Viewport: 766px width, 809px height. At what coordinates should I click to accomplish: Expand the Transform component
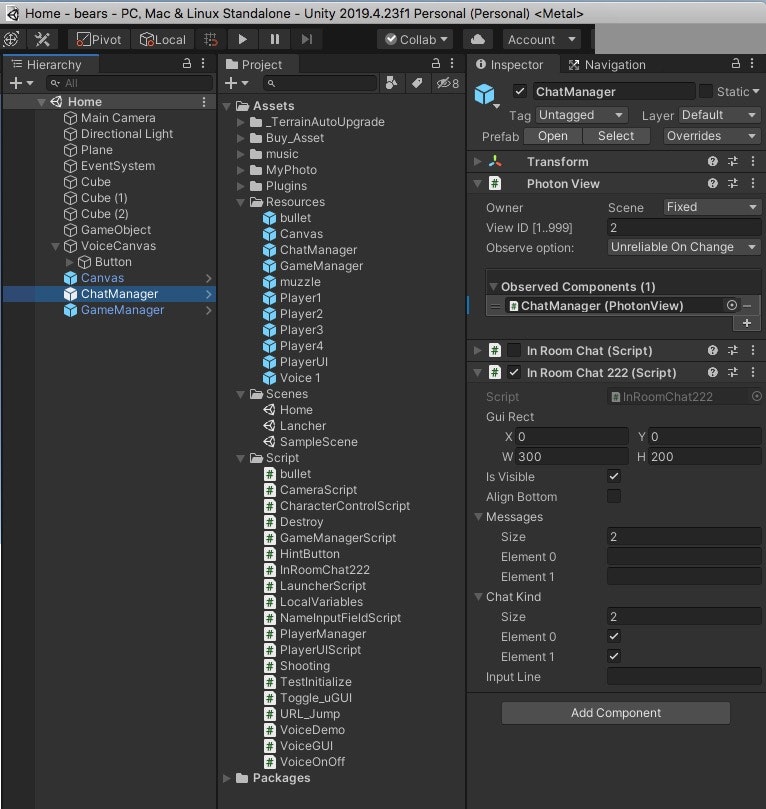[478, 161]
